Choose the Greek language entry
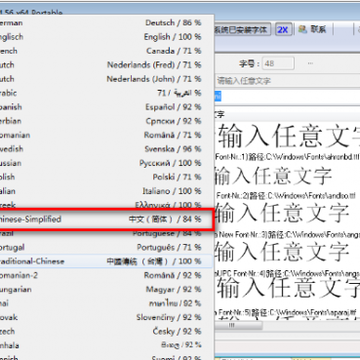The height and width of the screenshot is (360, 360). [106, 204]
